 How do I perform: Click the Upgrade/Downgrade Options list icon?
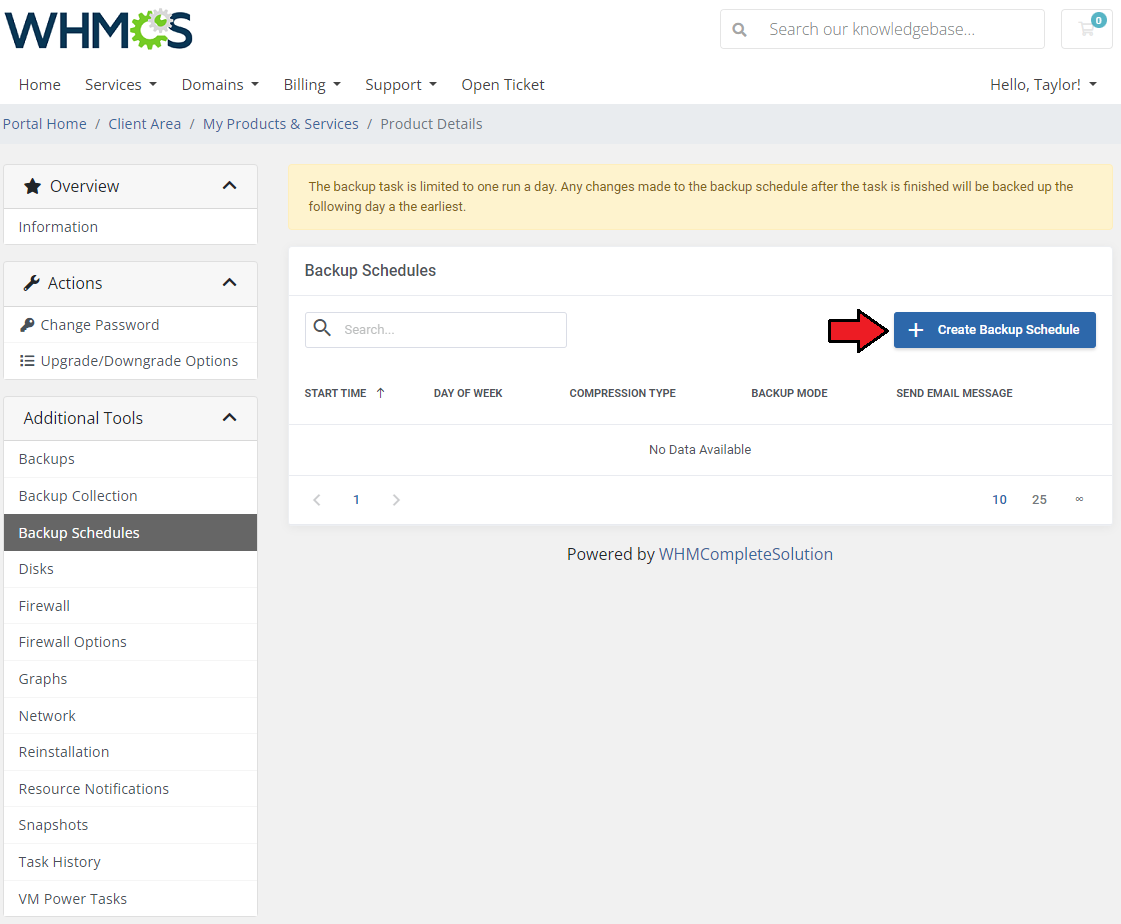pyautogui.click(x=28, y=361)
